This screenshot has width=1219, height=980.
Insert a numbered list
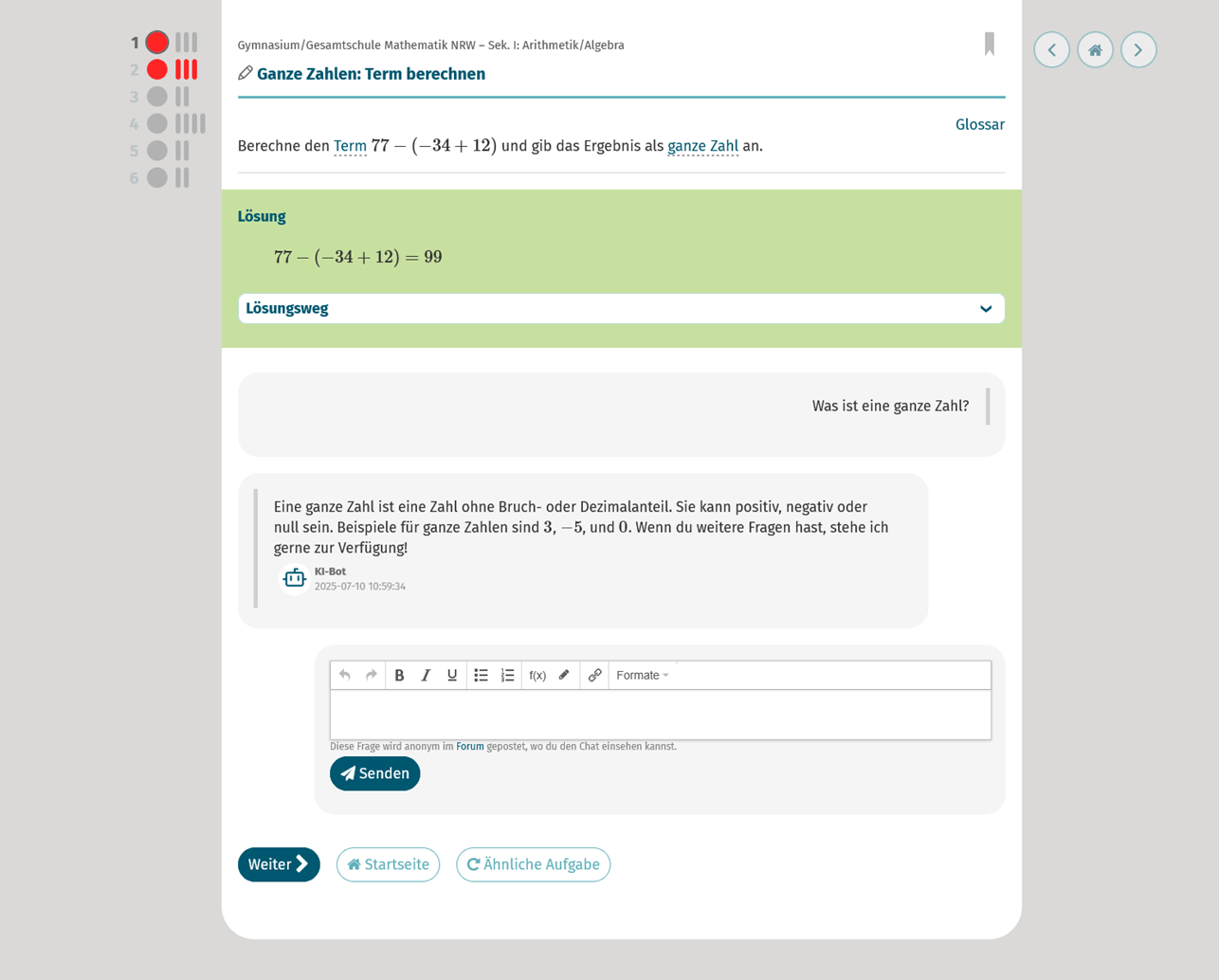507,675
